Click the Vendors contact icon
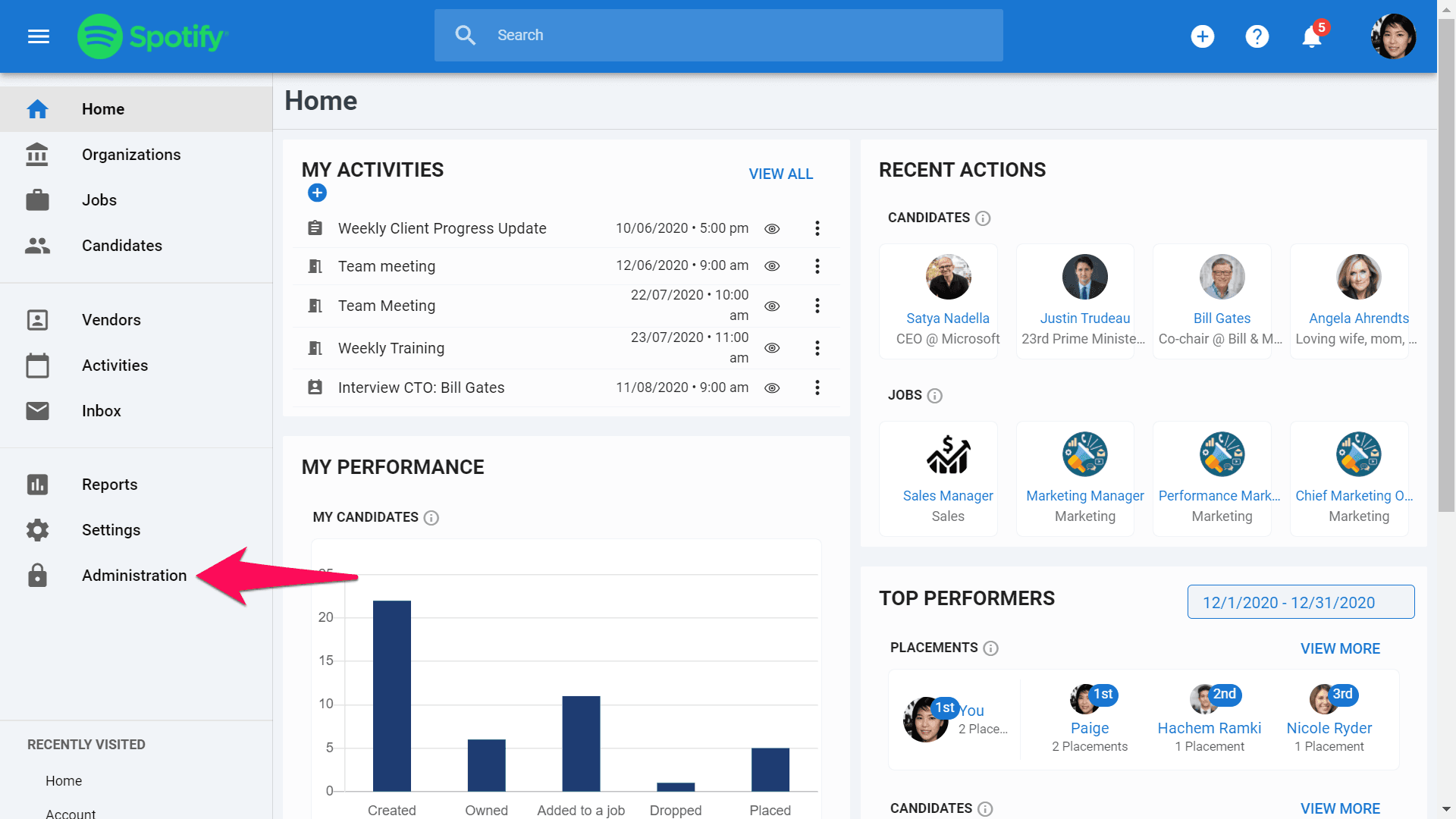Image resolution: width=1456 pixels, height=819 pixels. click(x=37, y=320)
